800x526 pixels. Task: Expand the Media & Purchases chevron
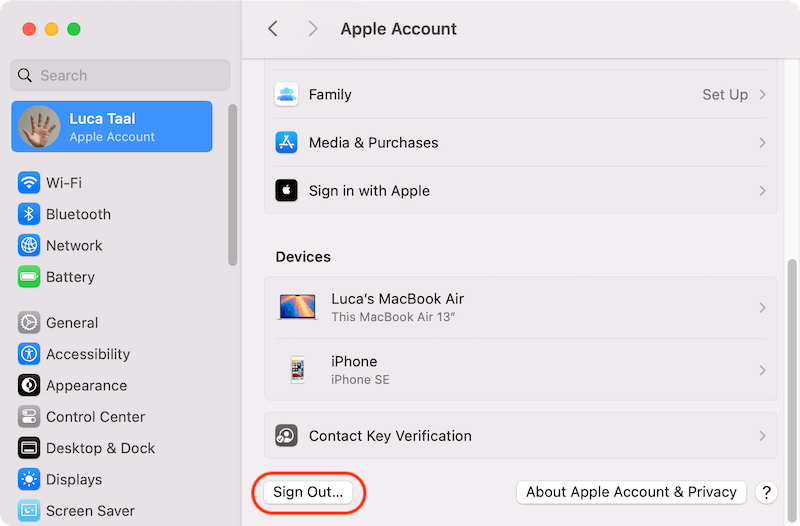pos(762,142)
